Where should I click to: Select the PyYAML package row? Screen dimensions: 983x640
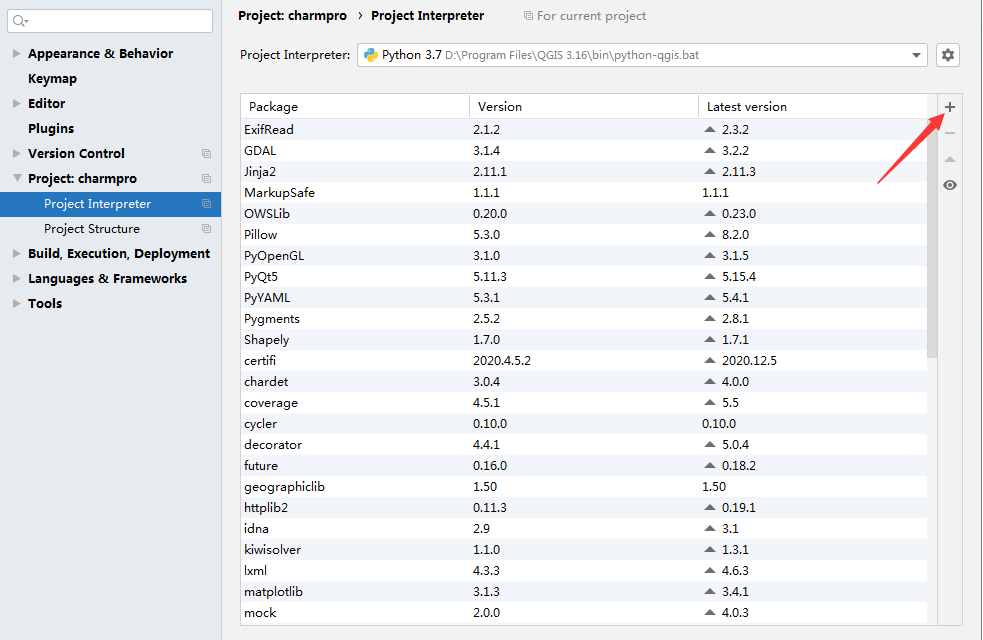pyautogui.click(x=584, y=298)
